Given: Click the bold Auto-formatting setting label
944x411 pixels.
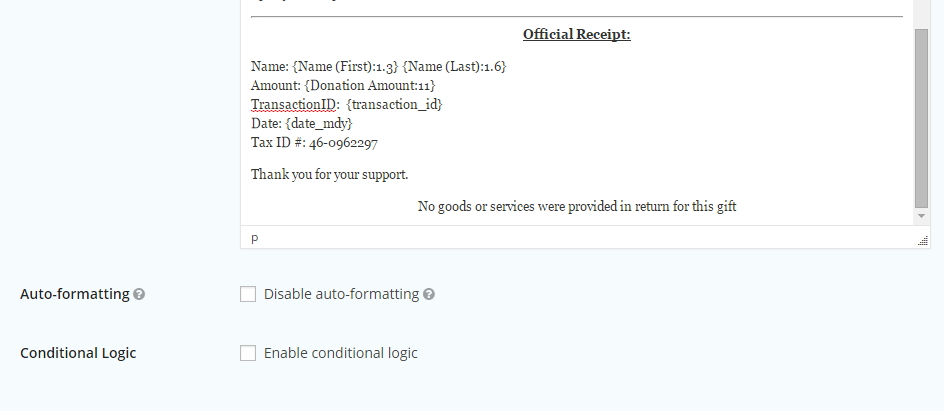Looking at the screenshot, I should [x=75, y=294].
